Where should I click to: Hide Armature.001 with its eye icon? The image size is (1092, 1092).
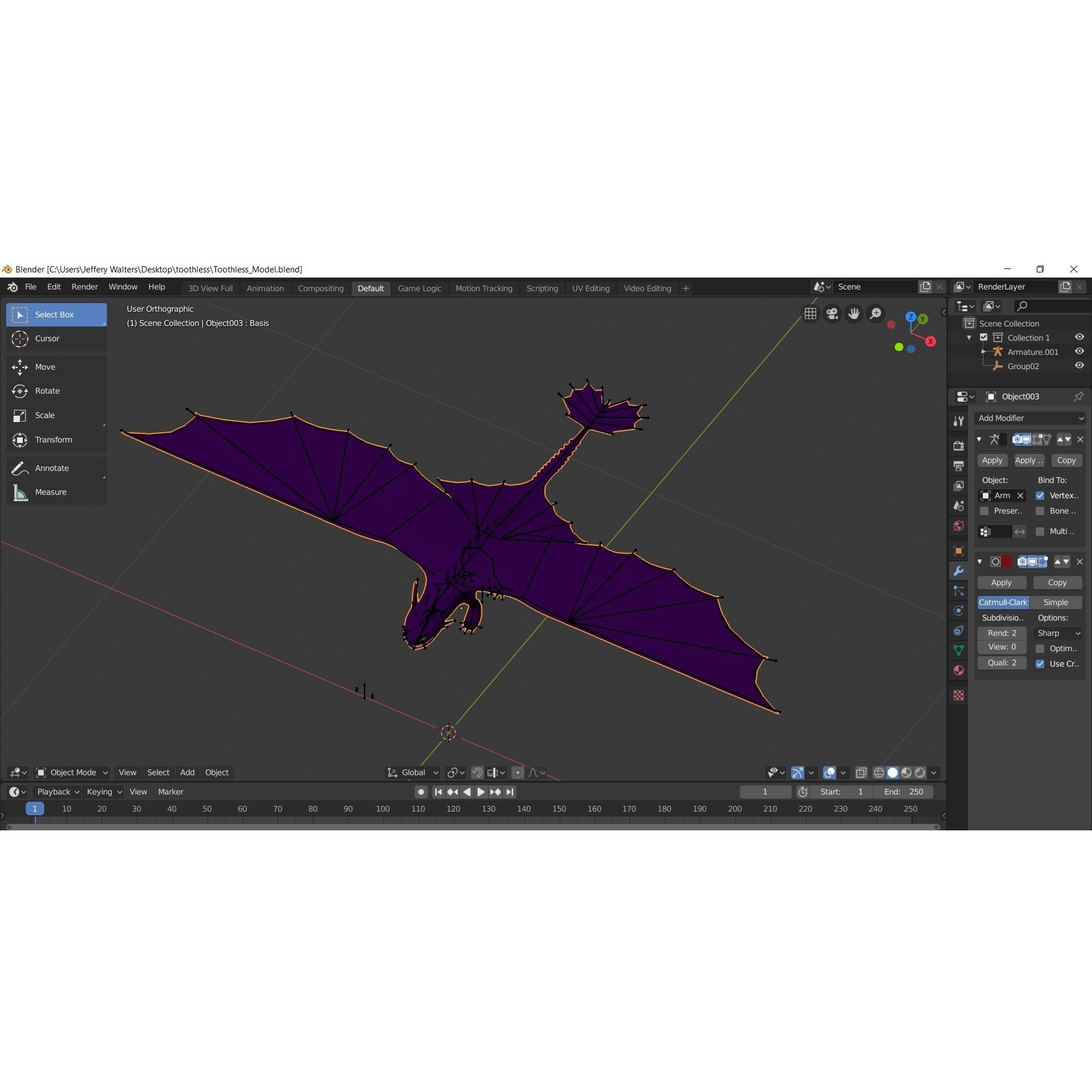pos(1079,351)
